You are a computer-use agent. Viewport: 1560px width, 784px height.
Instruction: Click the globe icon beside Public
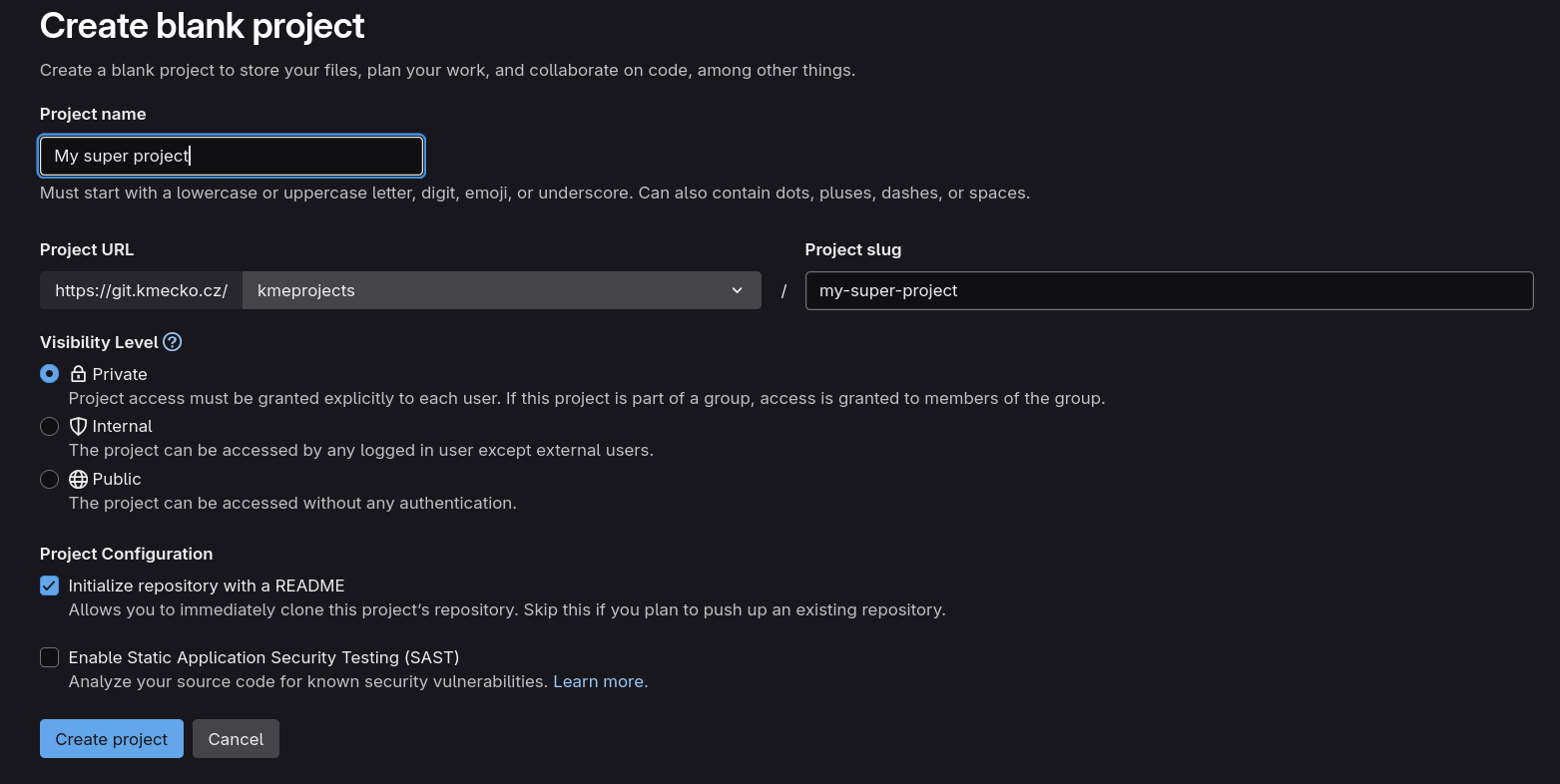78,479
